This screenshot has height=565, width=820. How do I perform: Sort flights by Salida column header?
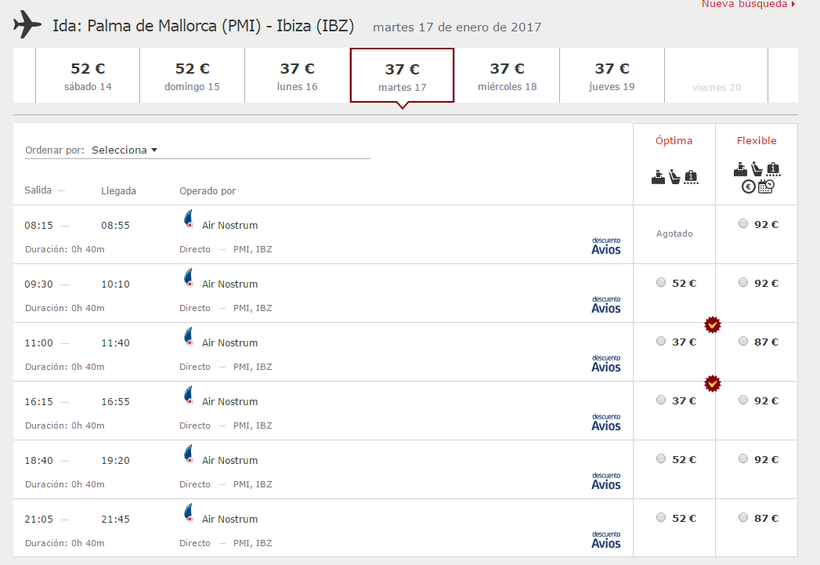(38, 190)
